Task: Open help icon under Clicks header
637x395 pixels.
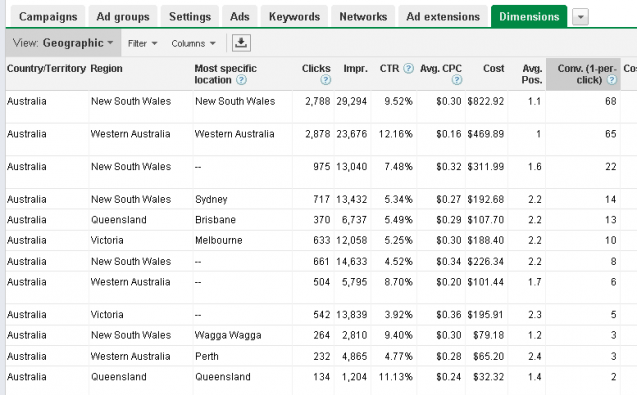Action: (325, 80)
